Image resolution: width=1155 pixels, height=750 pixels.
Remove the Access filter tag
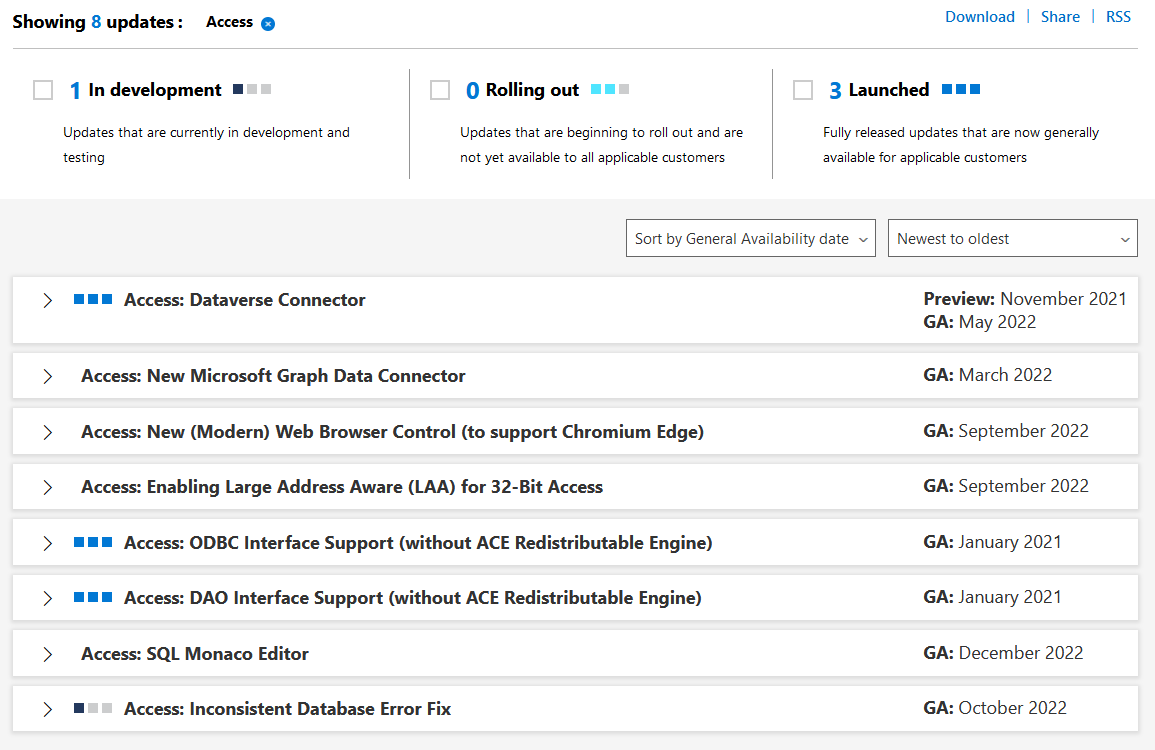point(268,24)
